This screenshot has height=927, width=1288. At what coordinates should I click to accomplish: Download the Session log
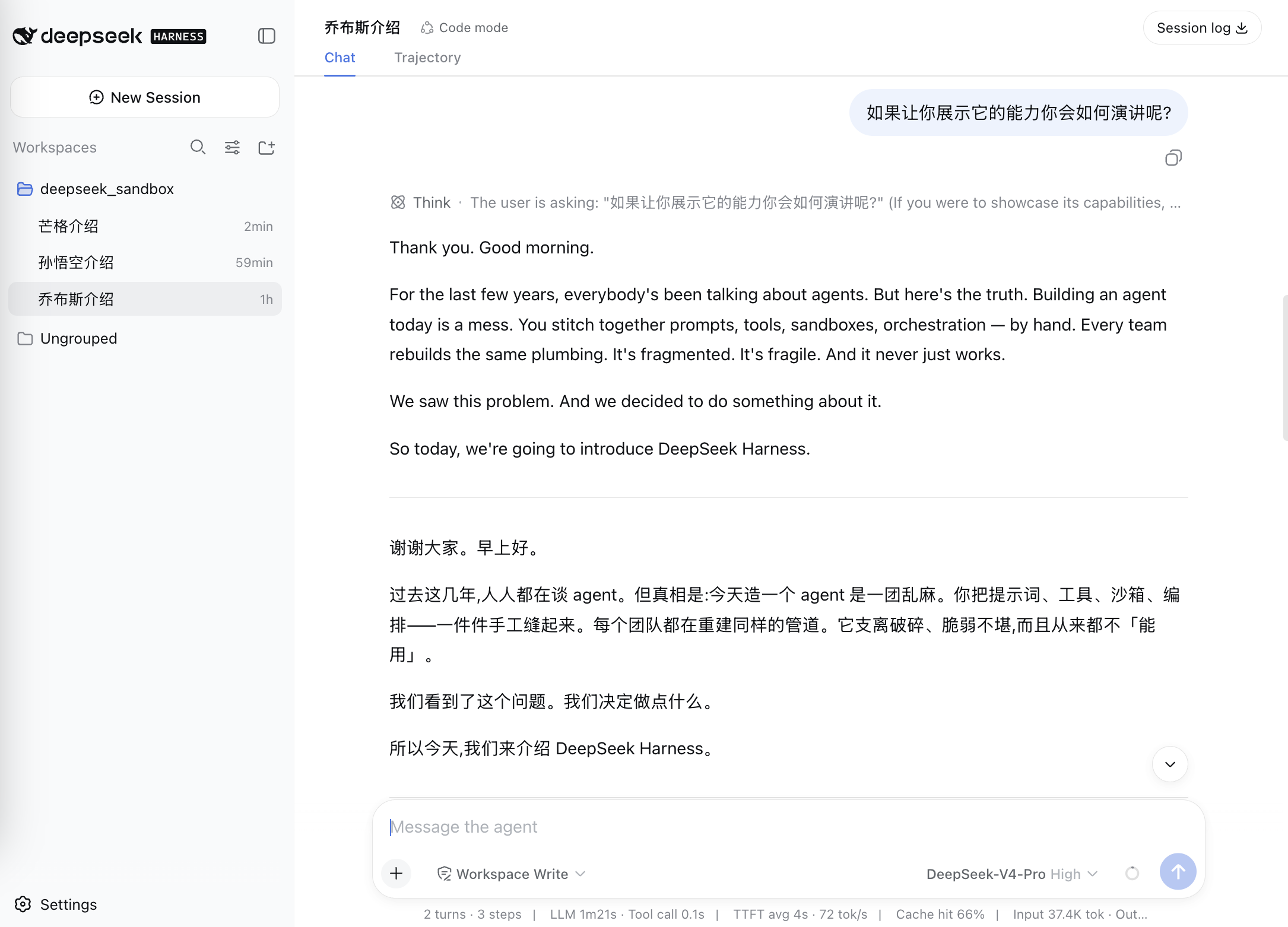coord(1202,28)
